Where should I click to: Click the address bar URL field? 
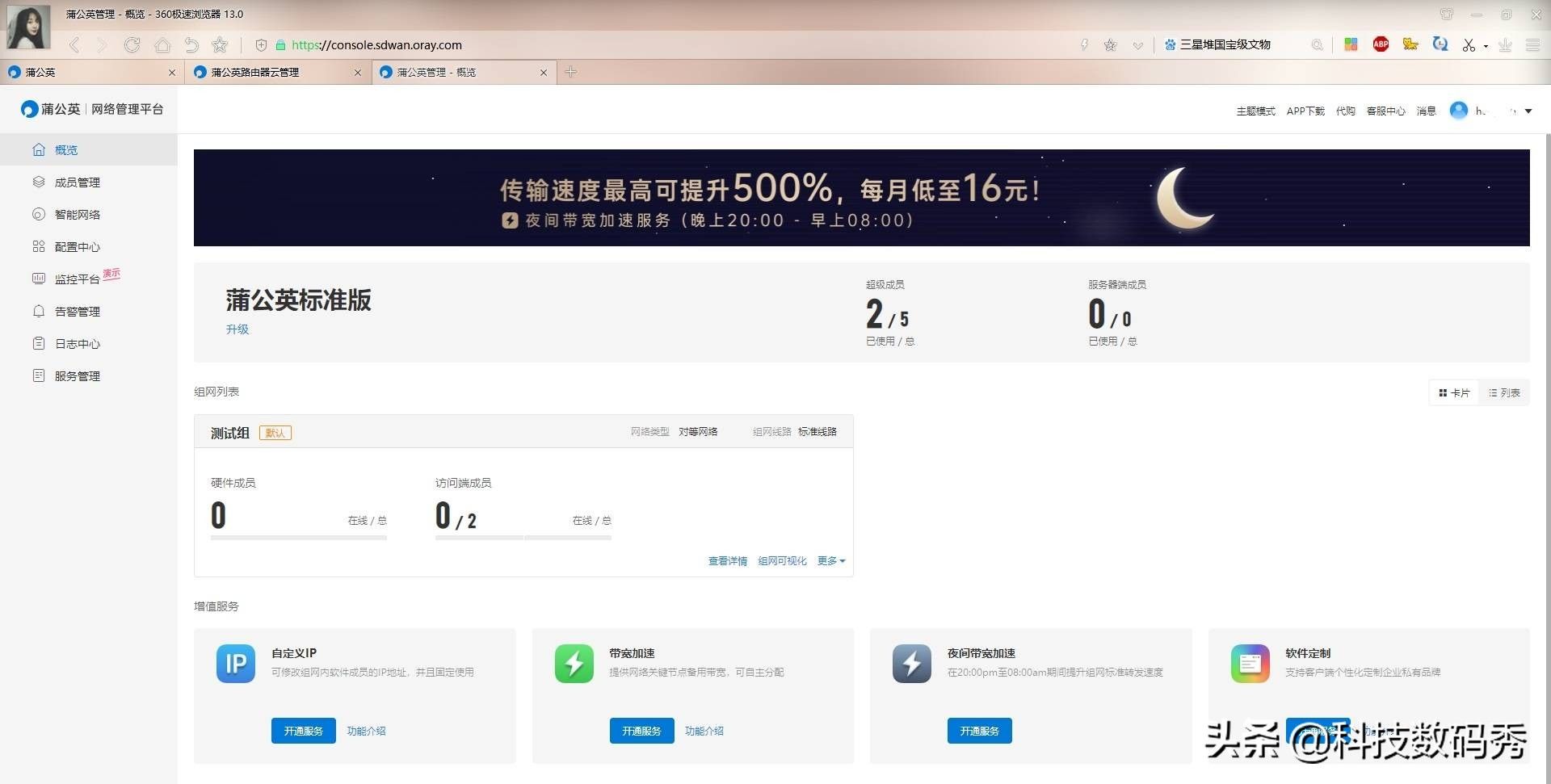[x=670, y=45]
